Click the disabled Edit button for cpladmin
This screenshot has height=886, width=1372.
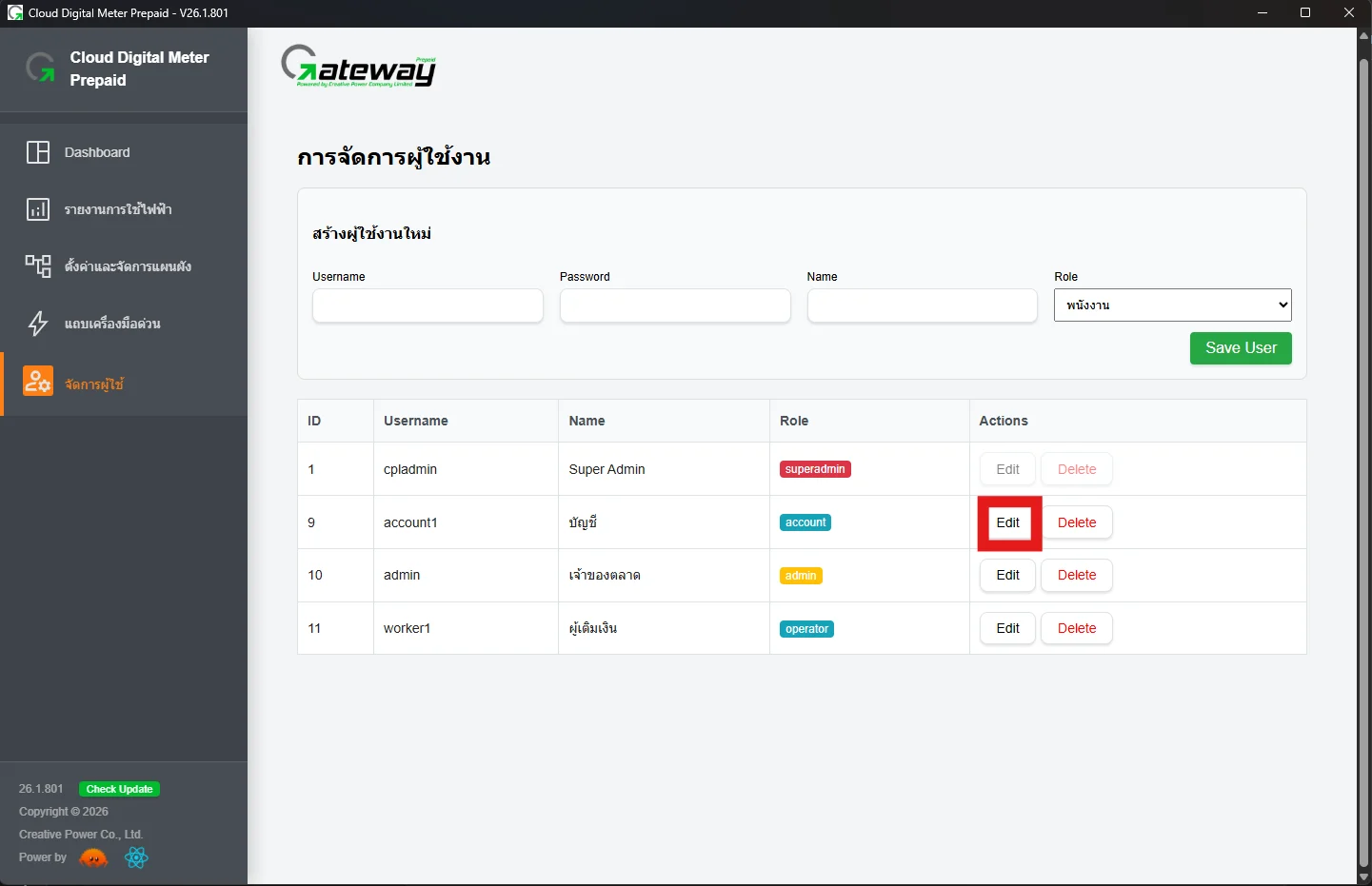coord(1008,469)
